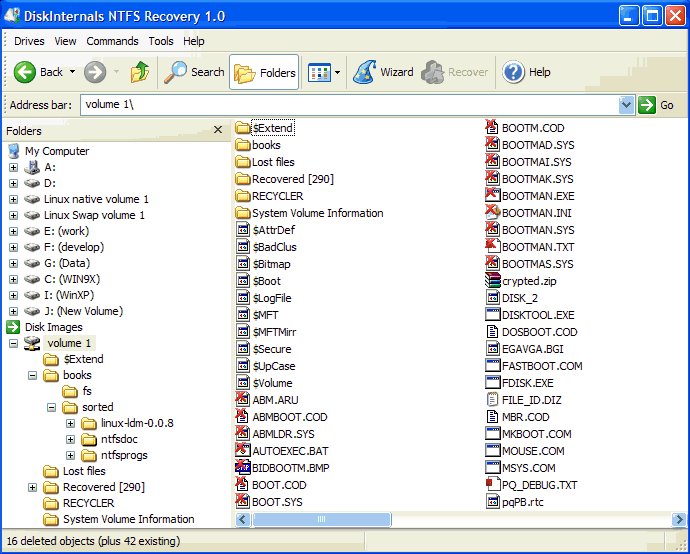Open the address bar dropdown list
The image size is (690, 554).
626,105
